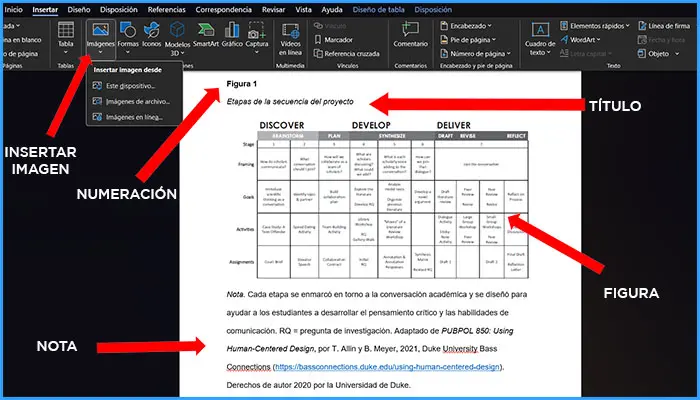Open the Correspondencia tab
The width and height of the screenshot is (700, 400).
[224, 9]
